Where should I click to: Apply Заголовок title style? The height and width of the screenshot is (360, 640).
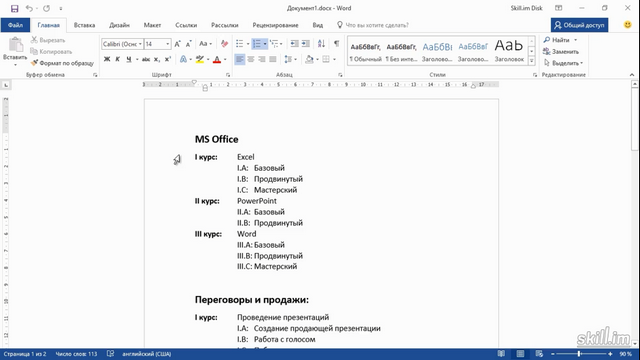[509, 51]
